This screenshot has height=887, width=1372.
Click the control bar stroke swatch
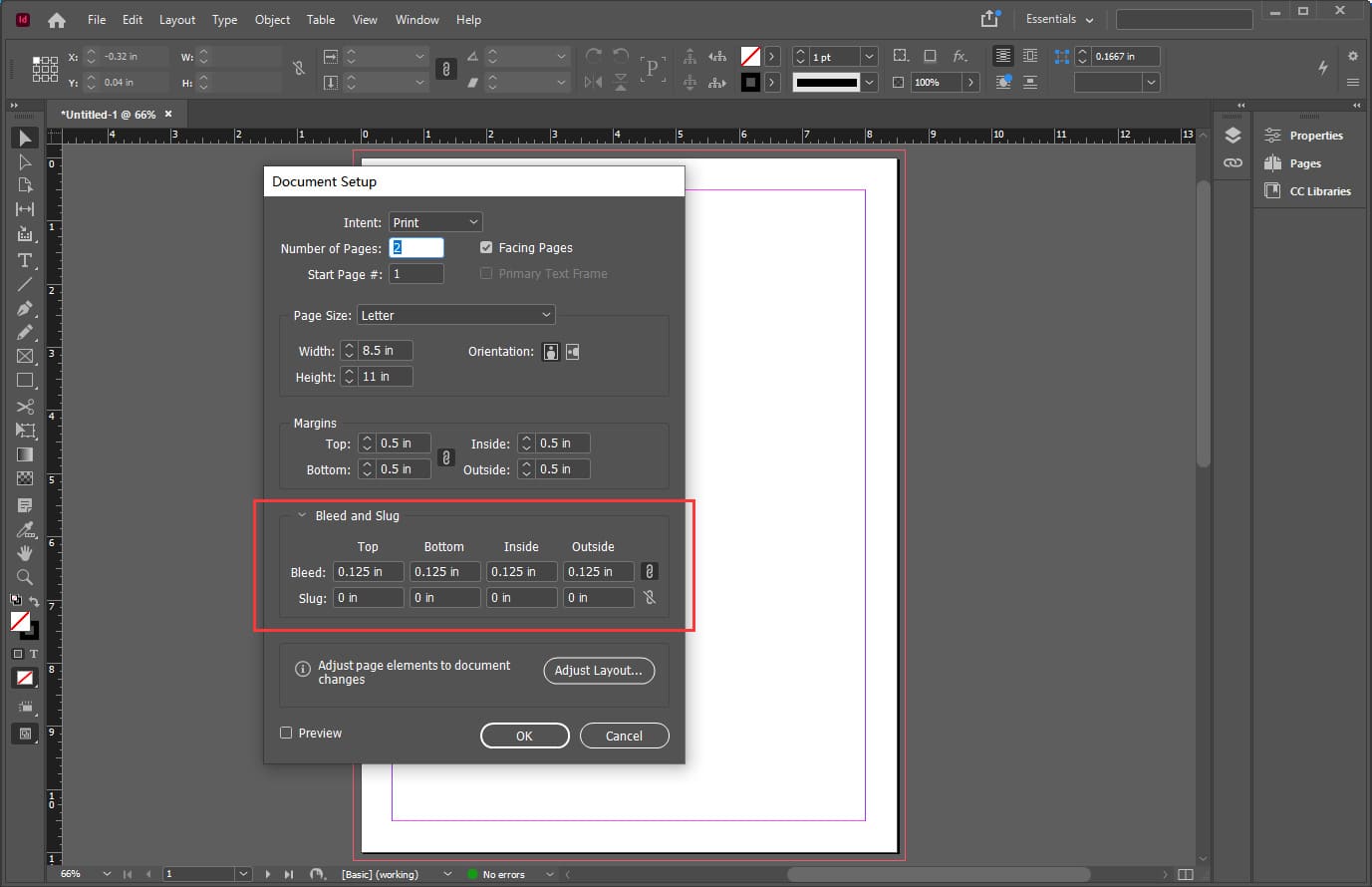click(x=750, y=82)
